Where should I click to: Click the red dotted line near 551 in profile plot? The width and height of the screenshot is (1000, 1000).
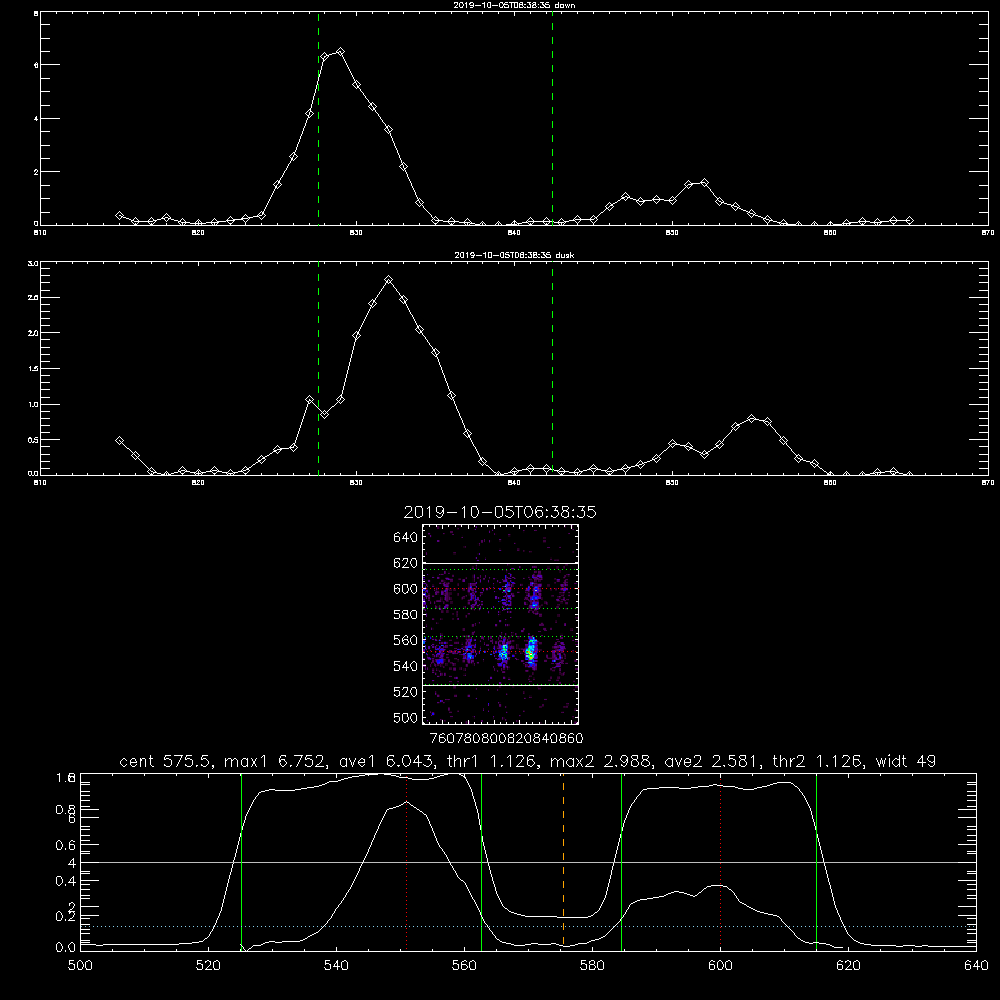pos(407,862)
